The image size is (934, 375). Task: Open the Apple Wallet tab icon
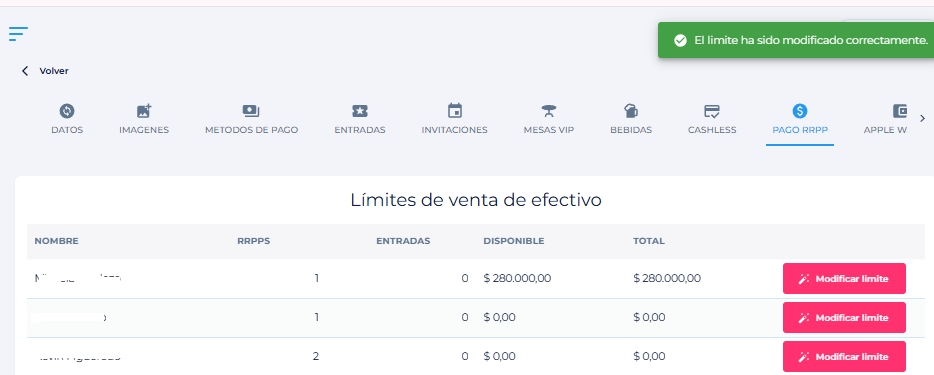click(899, 111)
